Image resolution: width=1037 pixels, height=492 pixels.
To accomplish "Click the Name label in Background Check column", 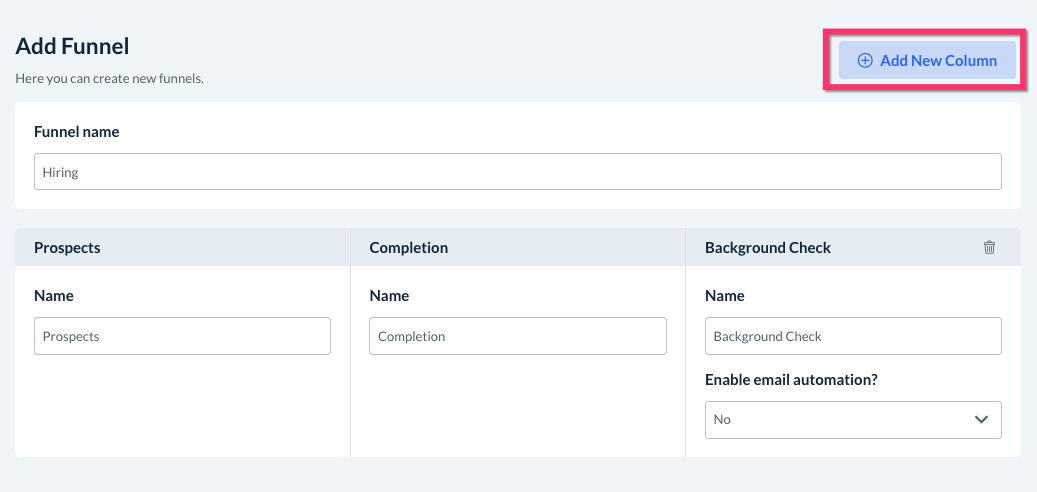I will pos(724,296).
